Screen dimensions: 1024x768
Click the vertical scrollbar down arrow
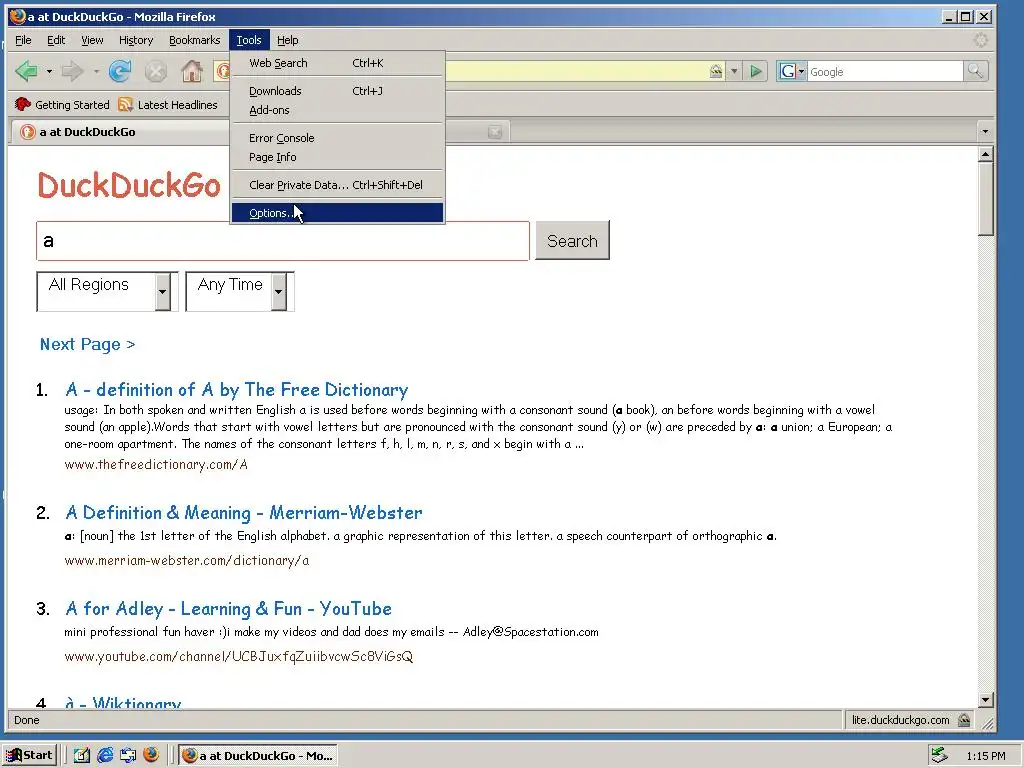pos(985,700)
